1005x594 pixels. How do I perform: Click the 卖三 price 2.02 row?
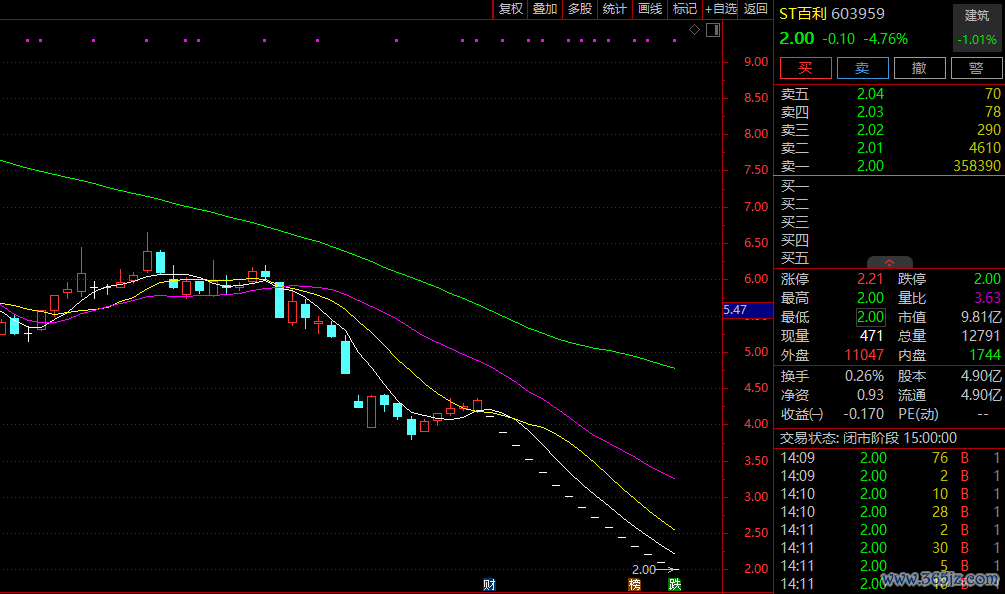click(890, 130)
